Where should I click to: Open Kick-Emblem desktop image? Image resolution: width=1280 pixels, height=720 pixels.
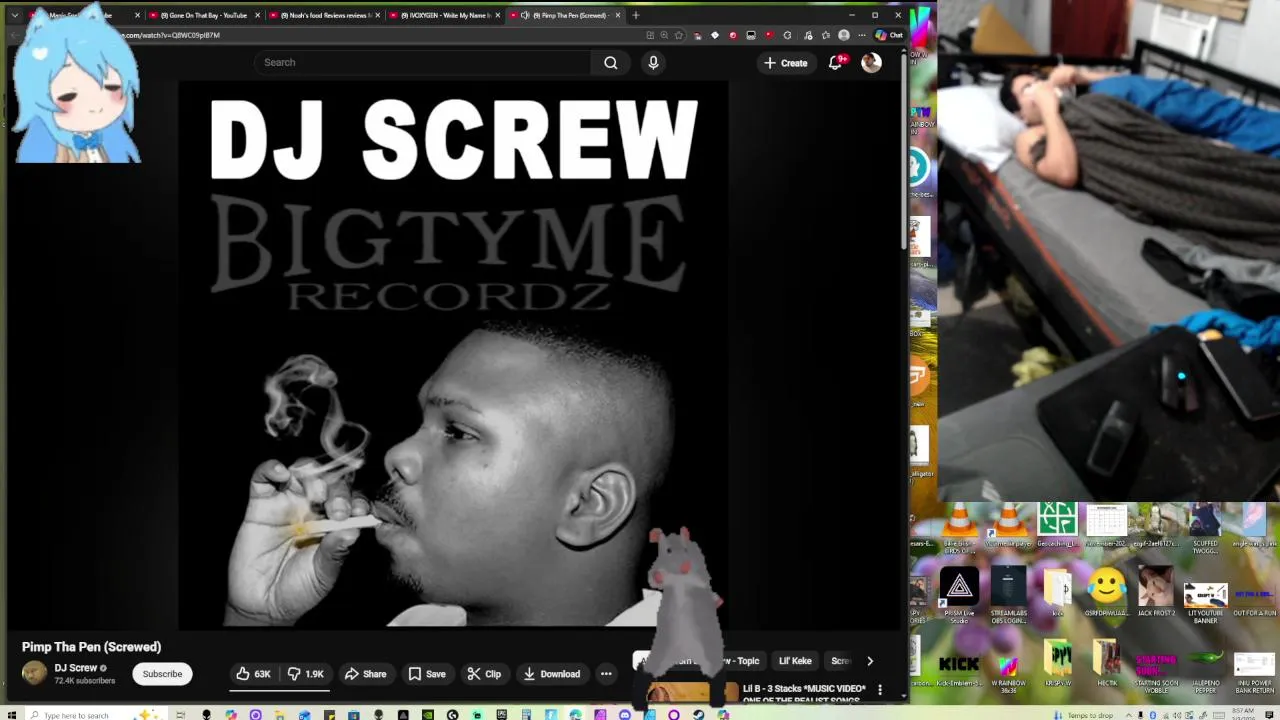(x=959, y=672)
